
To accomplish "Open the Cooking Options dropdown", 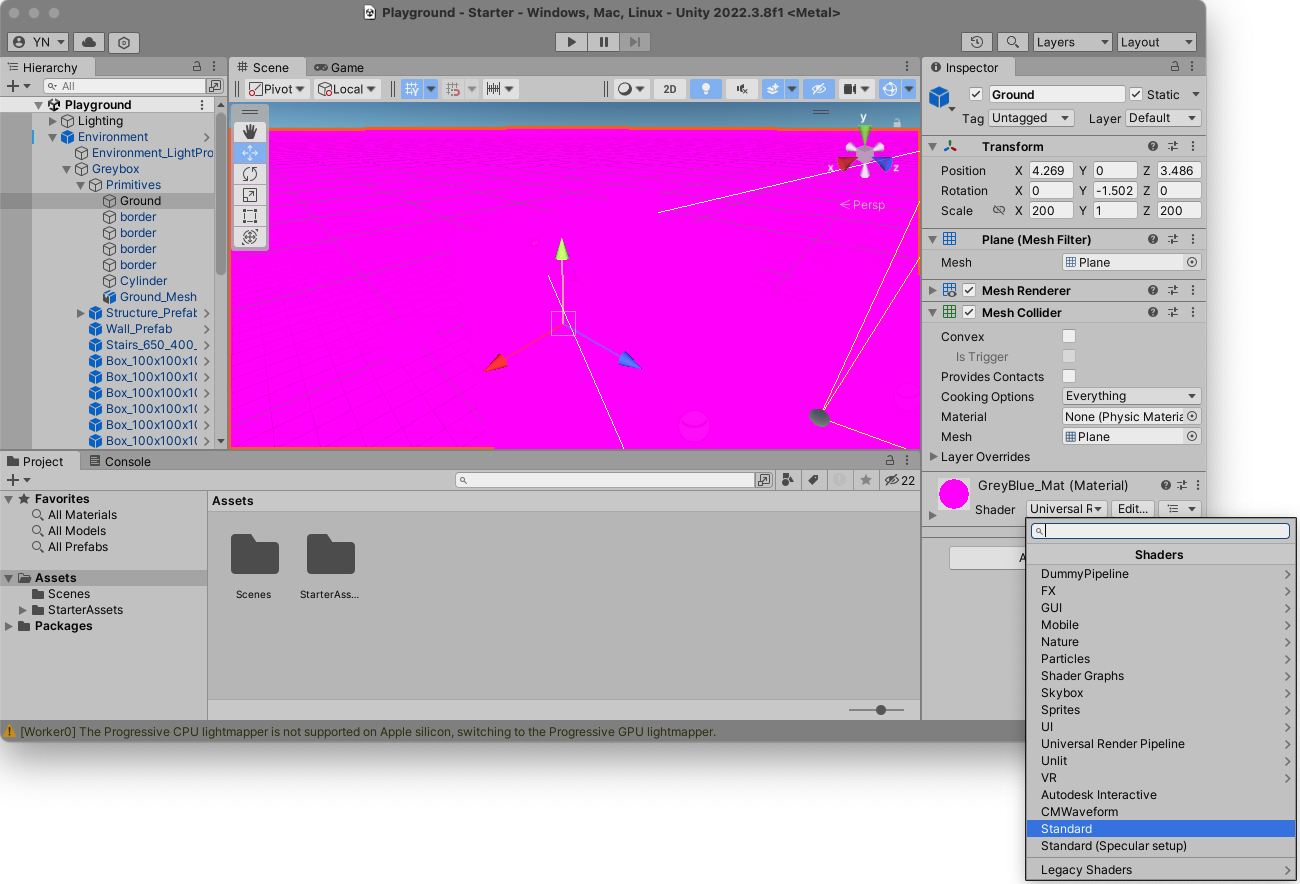I will click(x=1130, y=397).
